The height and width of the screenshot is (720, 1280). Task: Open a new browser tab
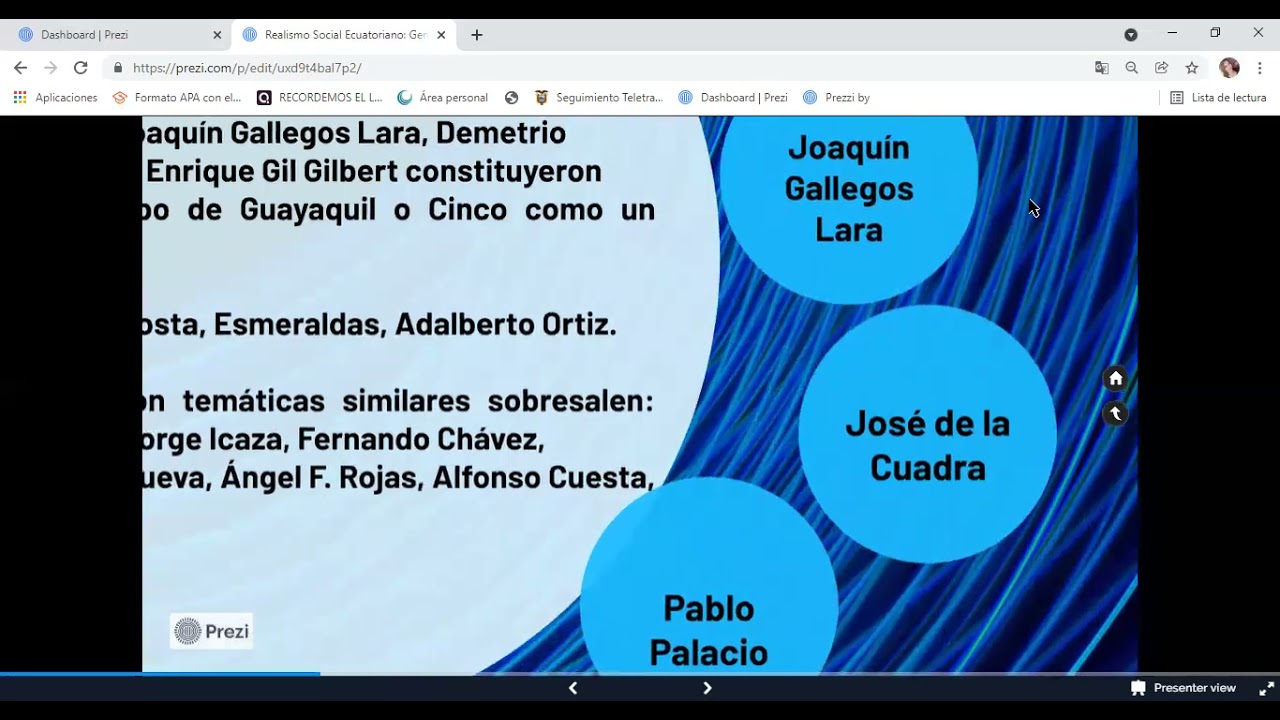click(477, 35)
